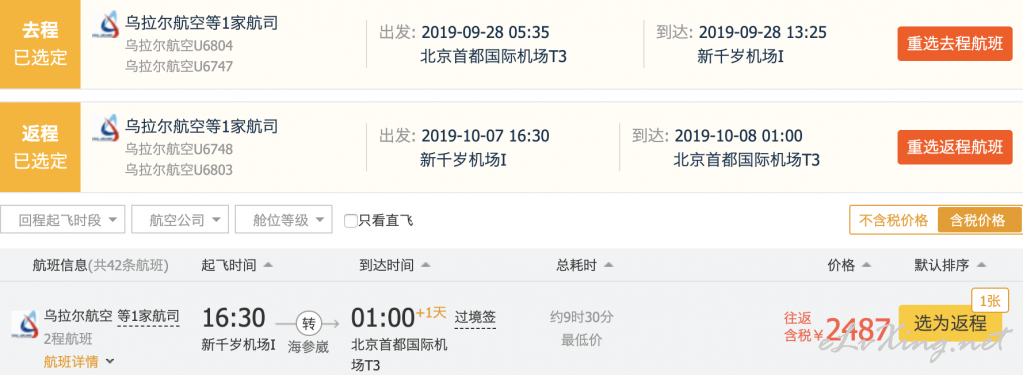
Task: Click the 转 transfer circle icon
Action: click(308, 322)
